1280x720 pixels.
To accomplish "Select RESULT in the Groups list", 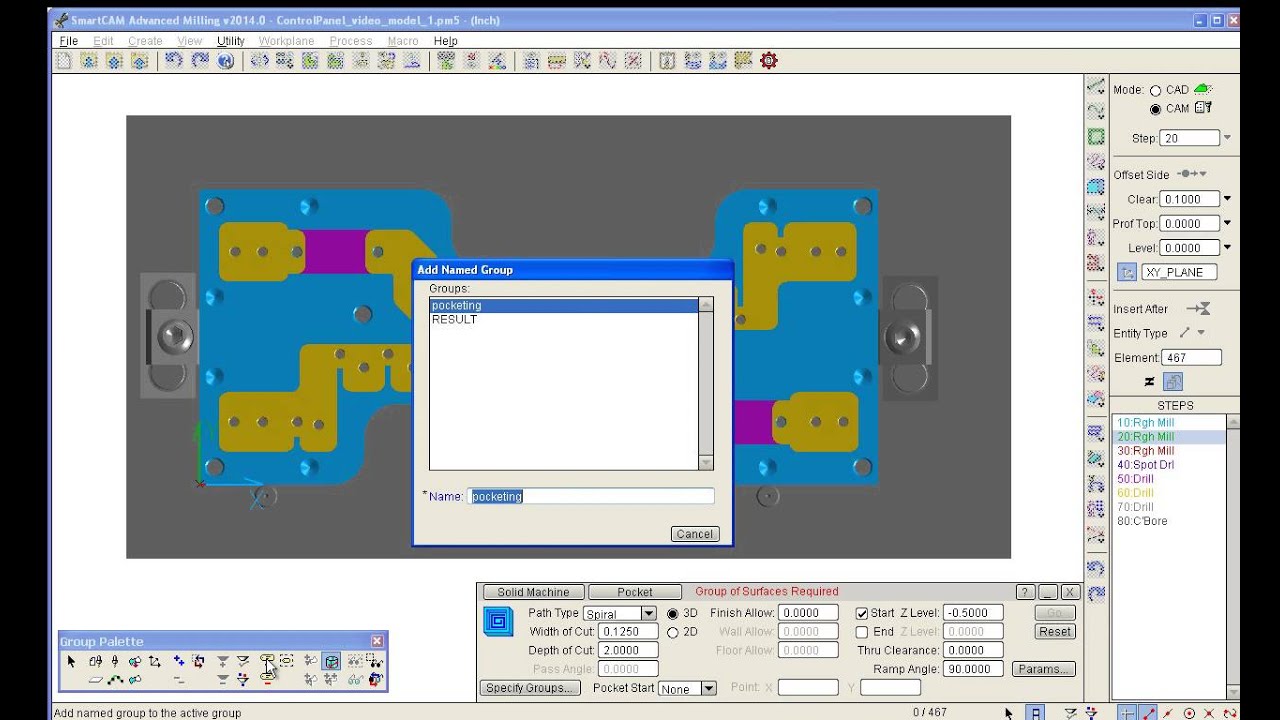I will click(x=564, y=320).
